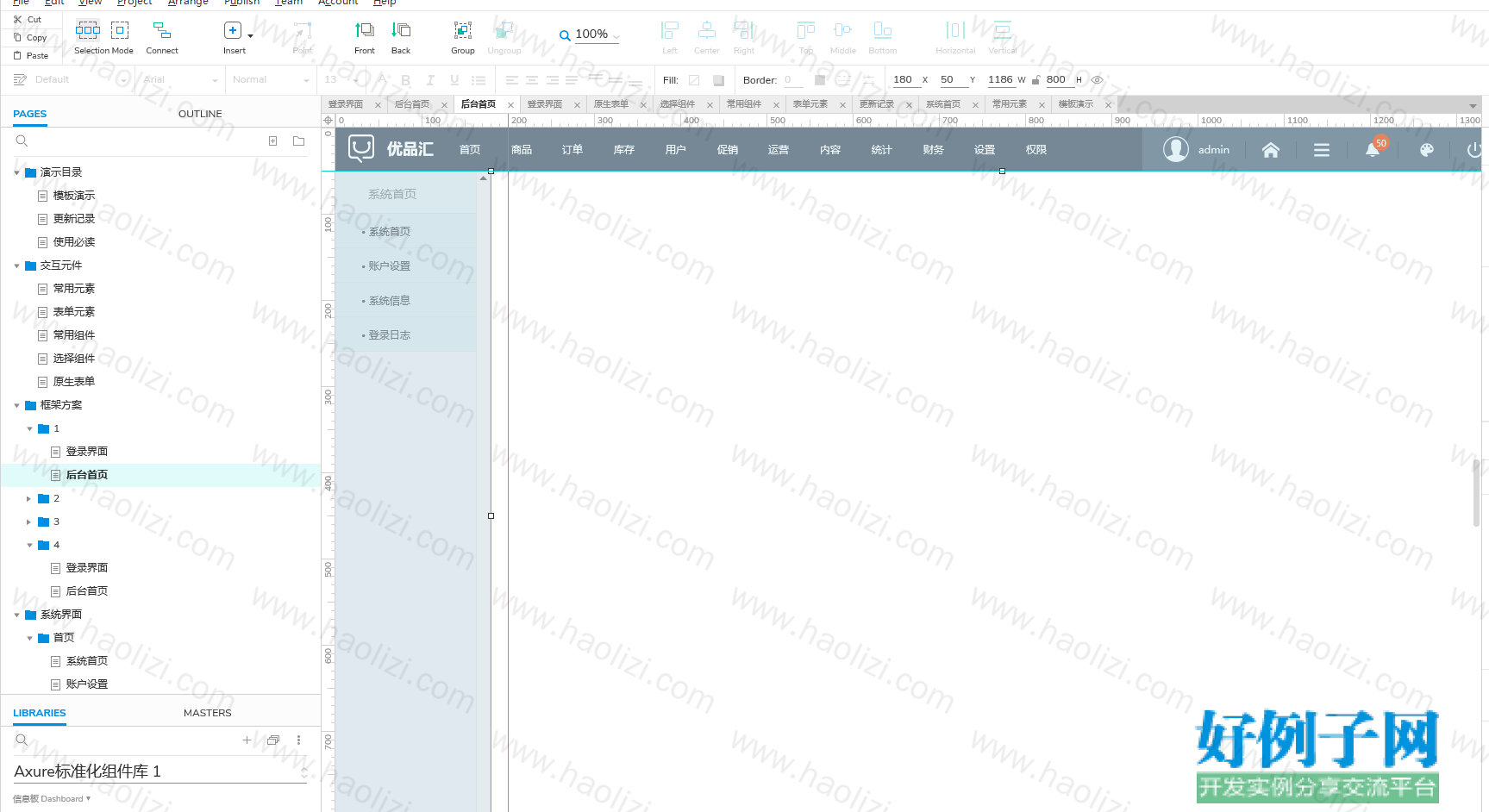Send selection to Back

401,38
